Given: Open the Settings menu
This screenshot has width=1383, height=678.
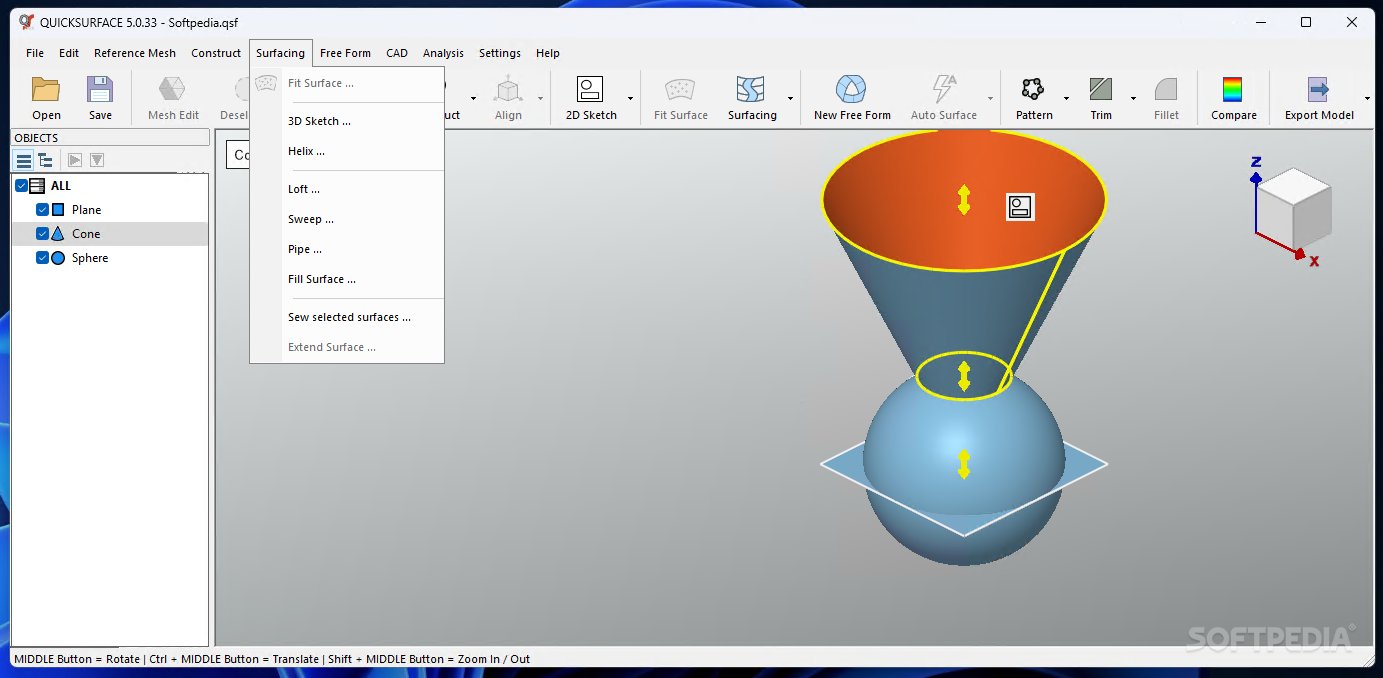Looking at the screenshot, I should coord(500,53).
